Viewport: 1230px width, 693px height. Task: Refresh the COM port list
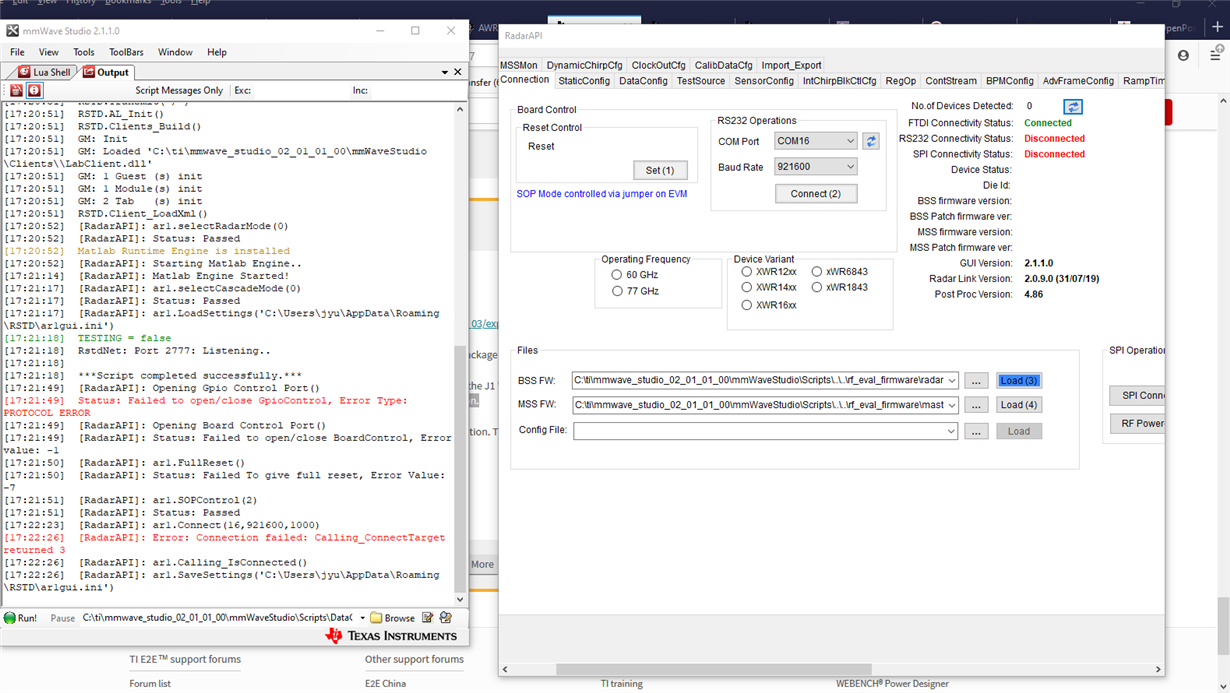point(871,142)
